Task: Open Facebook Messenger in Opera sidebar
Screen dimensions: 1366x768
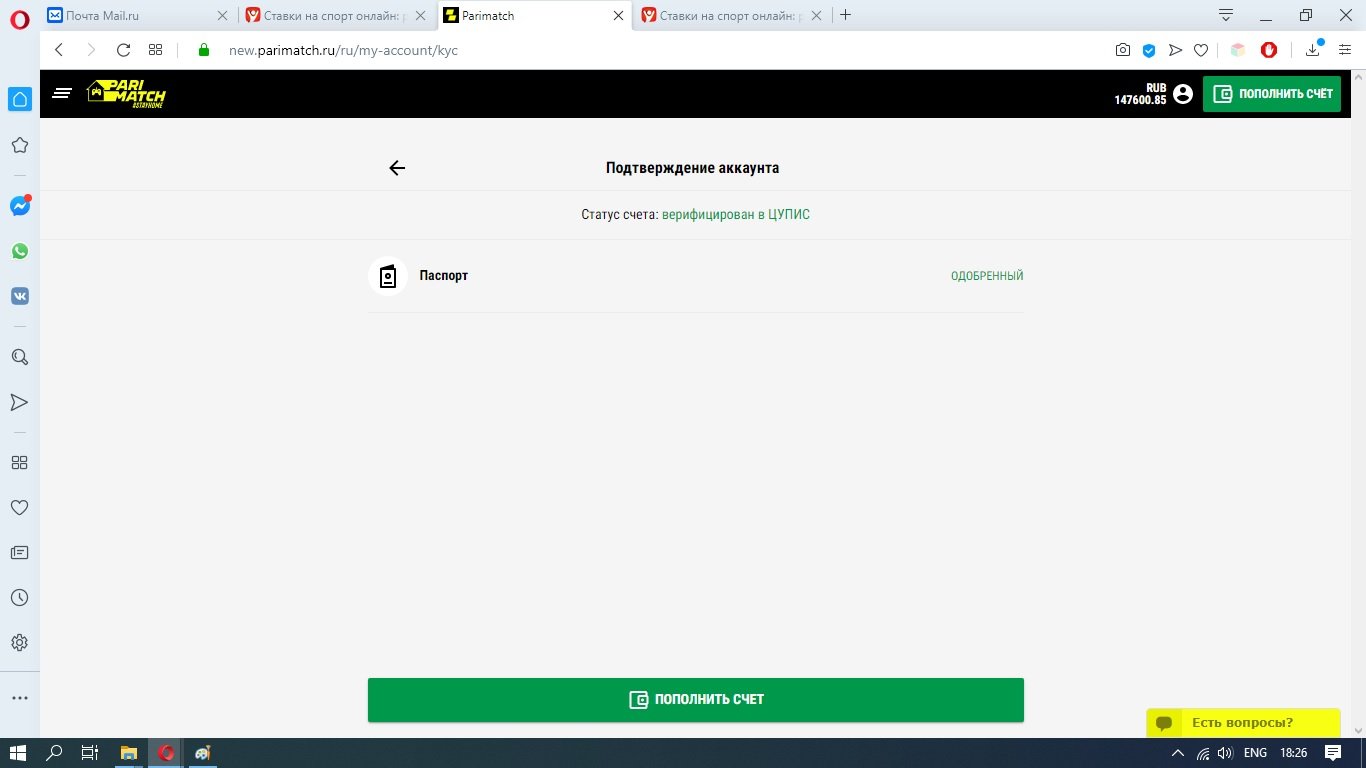Action: click(19, 206)
